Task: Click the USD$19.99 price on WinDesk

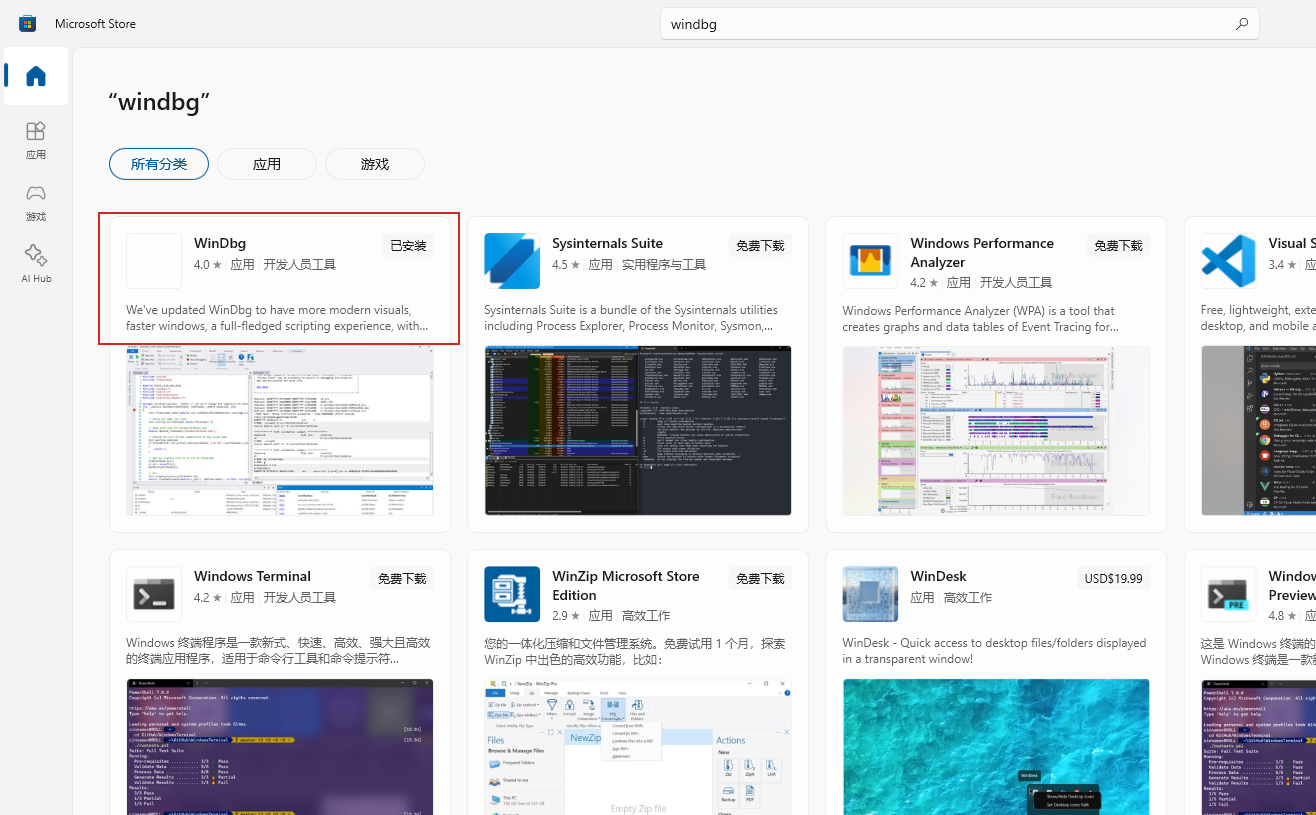Action: pyautogui.click(x=1113, y=579)
